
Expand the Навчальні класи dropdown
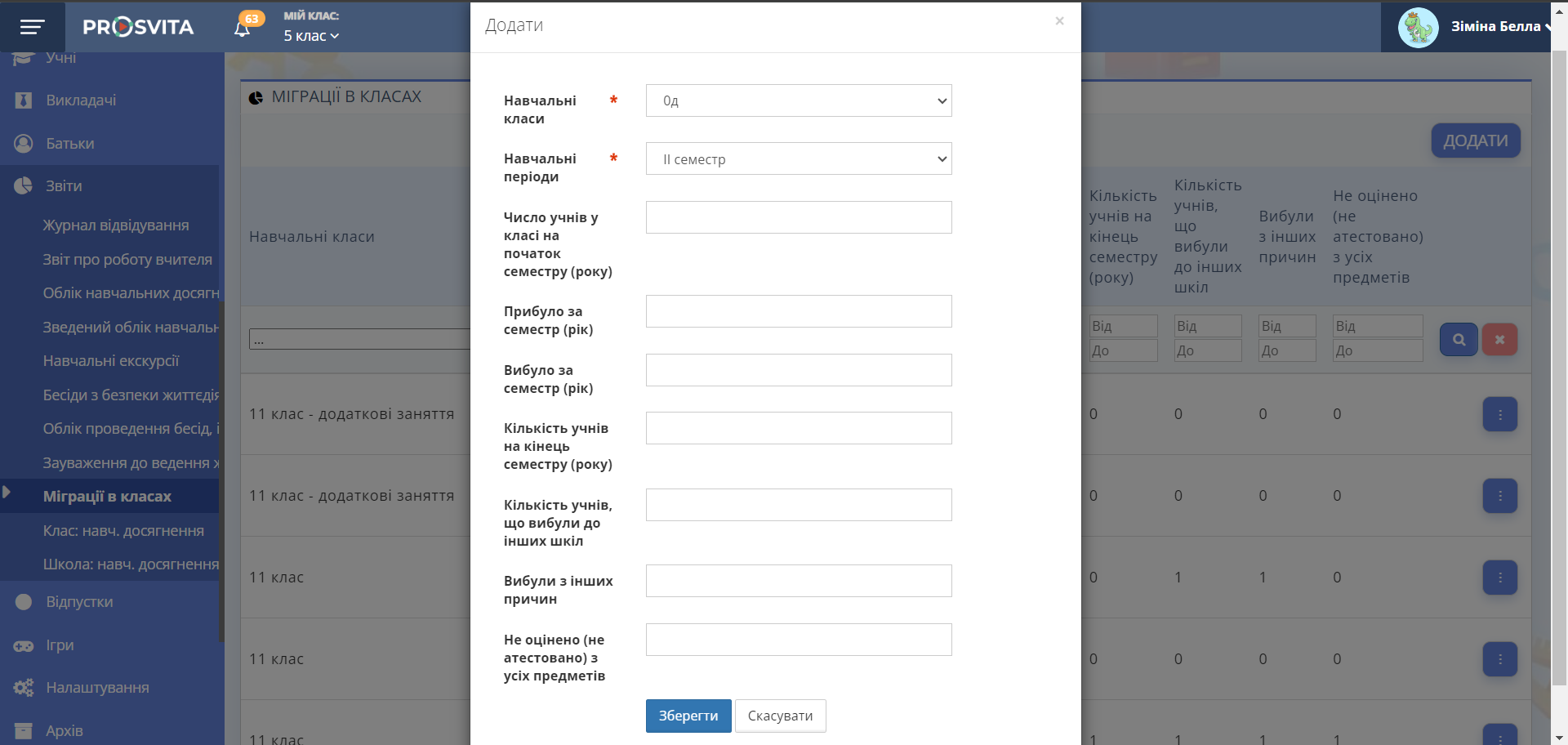798,101
